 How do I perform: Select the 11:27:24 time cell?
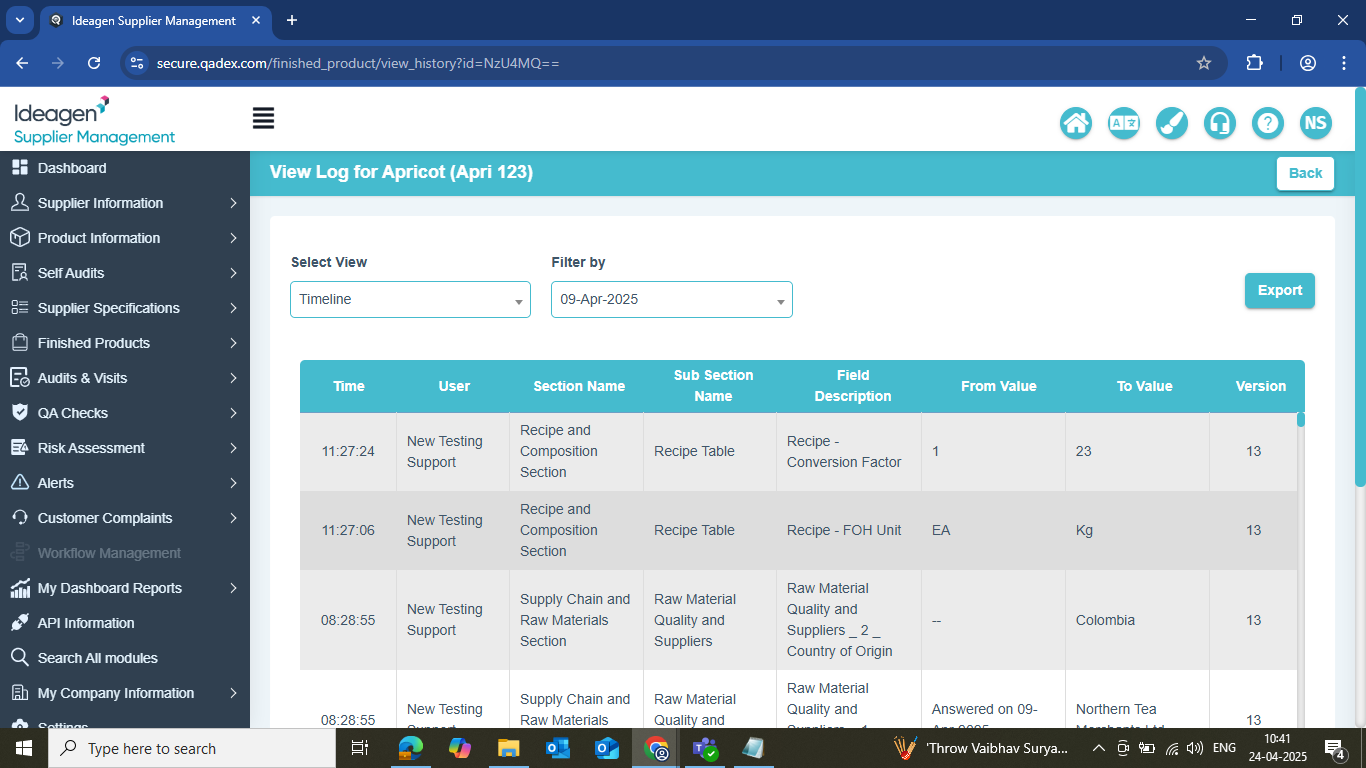tap(348, 451)
